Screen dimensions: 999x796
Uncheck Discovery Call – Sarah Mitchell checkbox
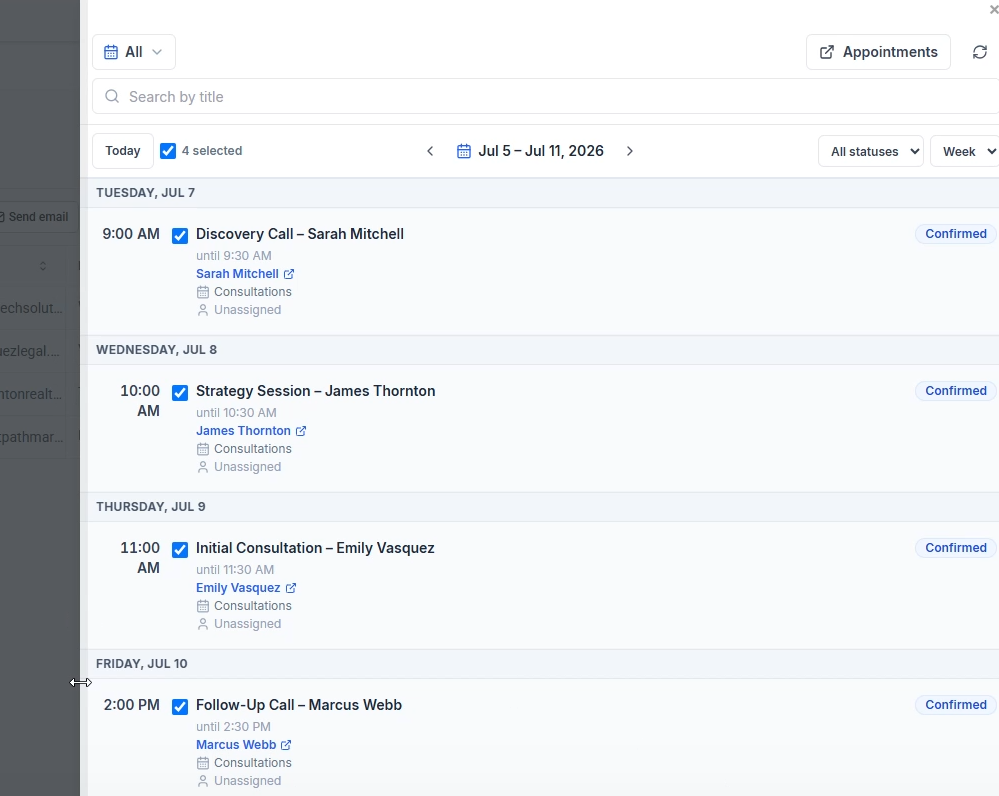click(x=180, y=236)
